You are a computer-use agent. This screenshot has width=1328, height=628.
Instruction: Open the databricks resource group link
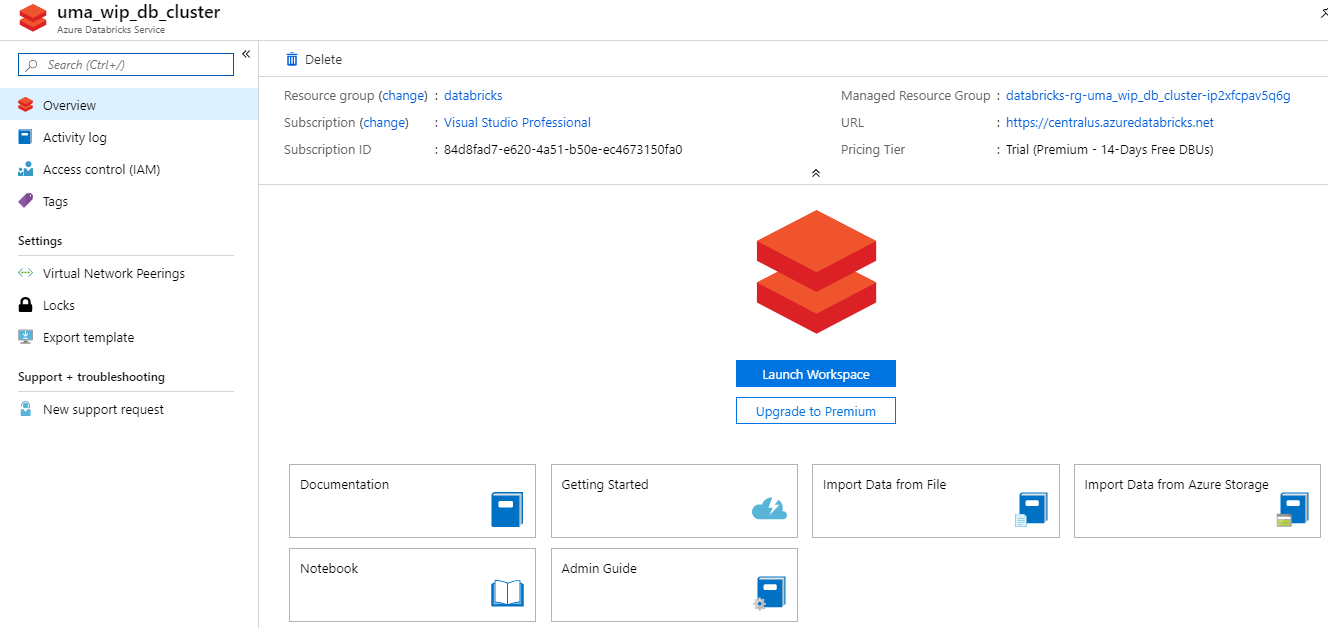coord(473,96)
